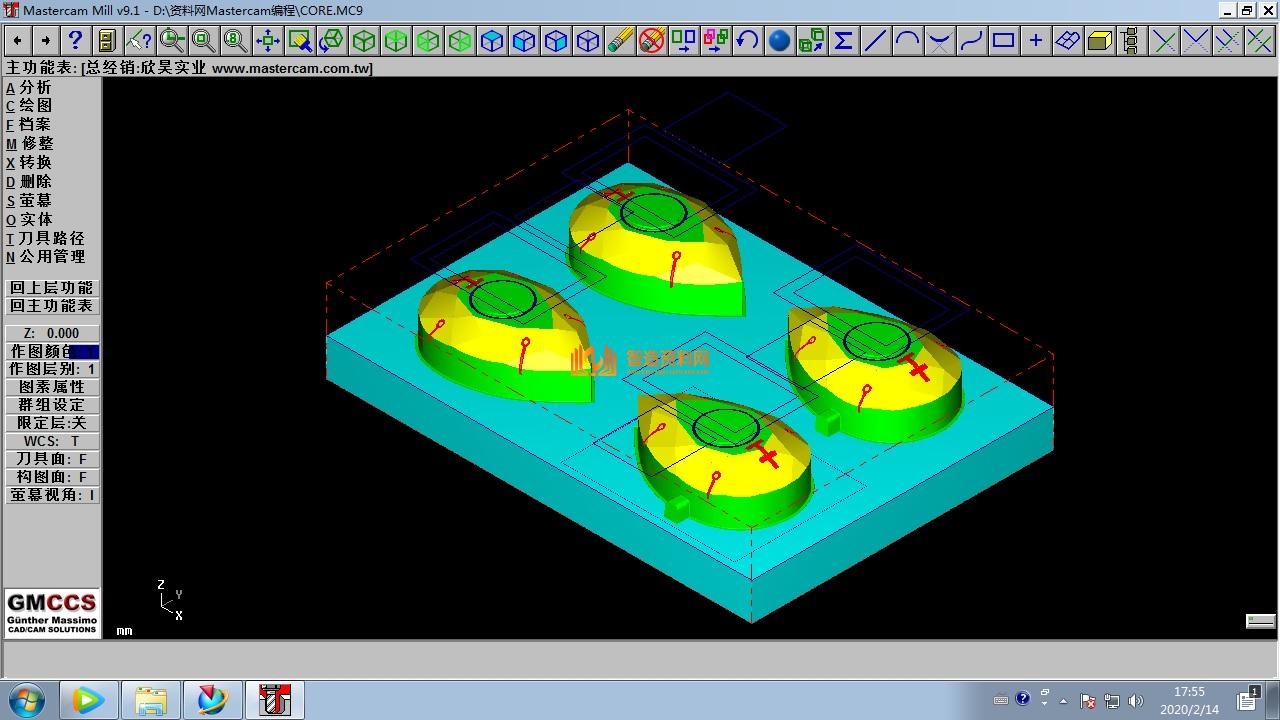Click 回上层功能 back-up button
The width and height of the screenshot is (1280, 720).
click(x=52, y=288)
